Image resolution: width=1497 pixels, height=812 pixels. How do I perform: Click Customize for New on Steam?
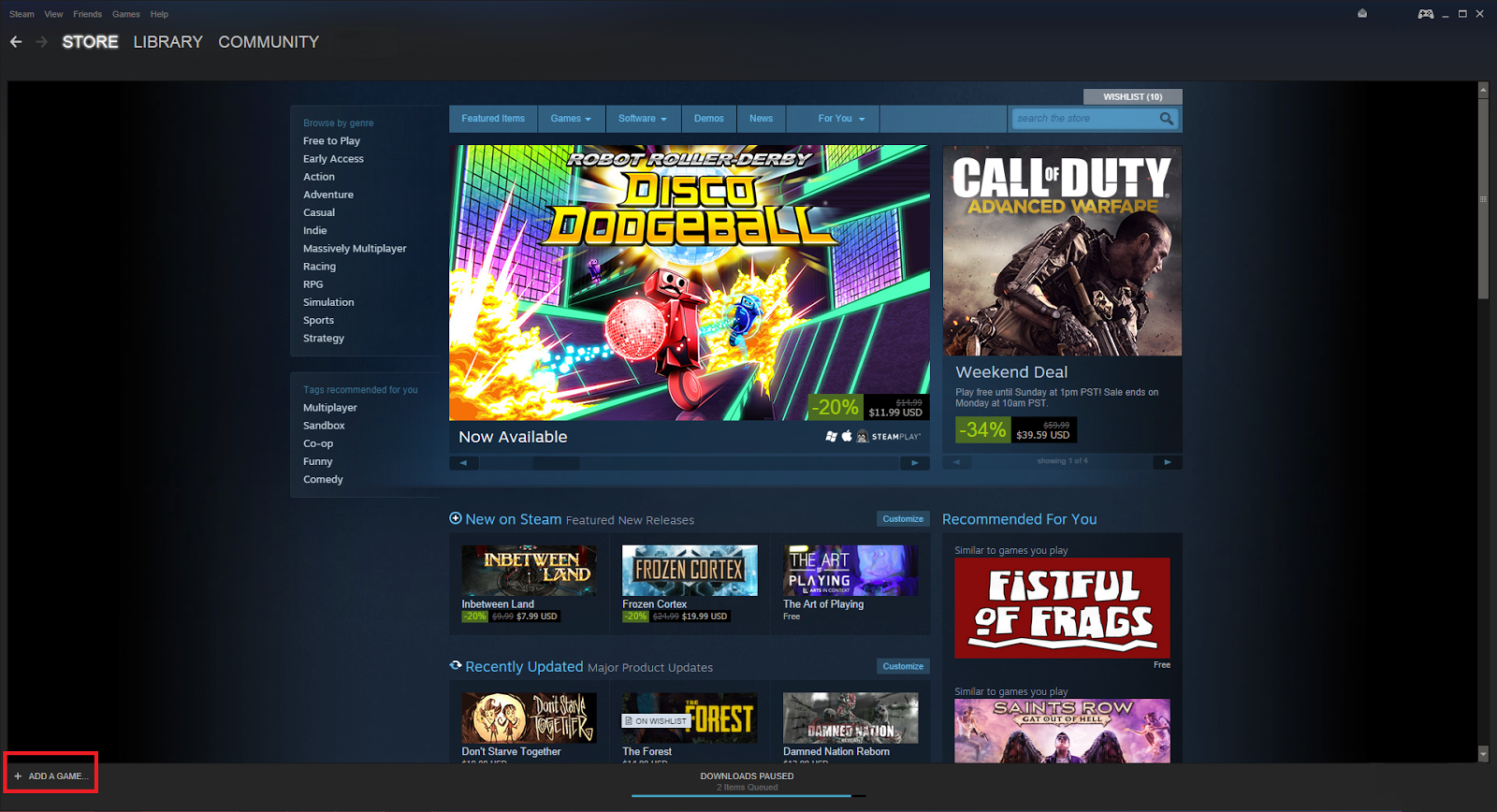point(903,519)
